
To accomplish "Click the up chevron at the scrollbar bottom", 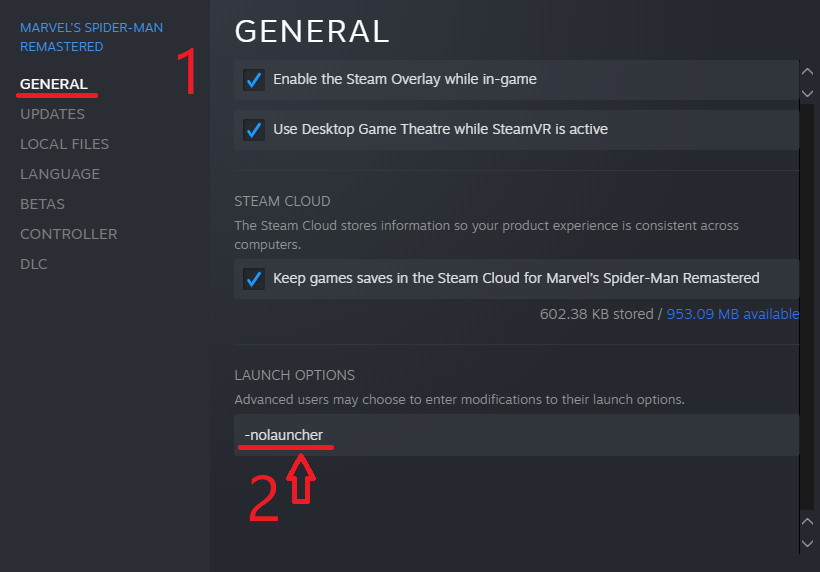I will click(808, 521).
